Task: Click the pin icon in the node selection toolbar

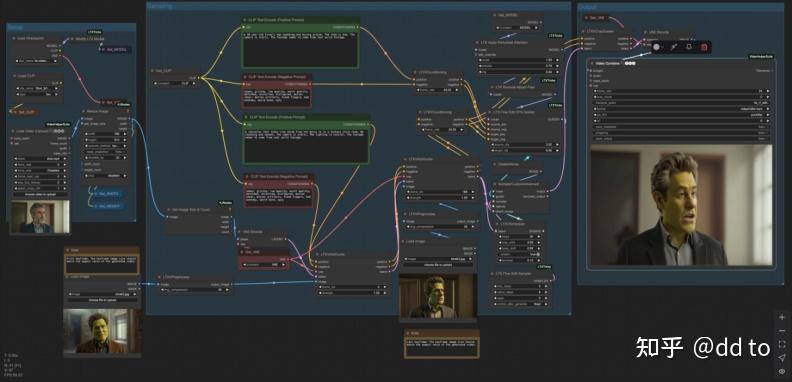Action: [x=673, y=47]
